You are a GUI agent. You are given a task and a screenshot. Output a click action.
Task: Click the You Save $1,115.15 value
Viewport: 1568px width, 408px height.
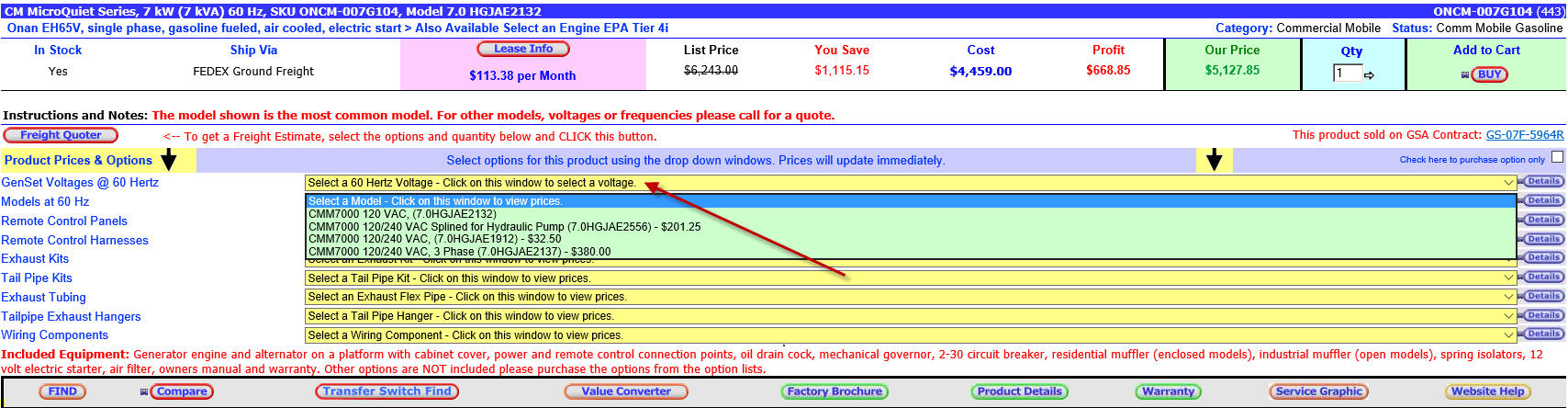click(842, 70)
